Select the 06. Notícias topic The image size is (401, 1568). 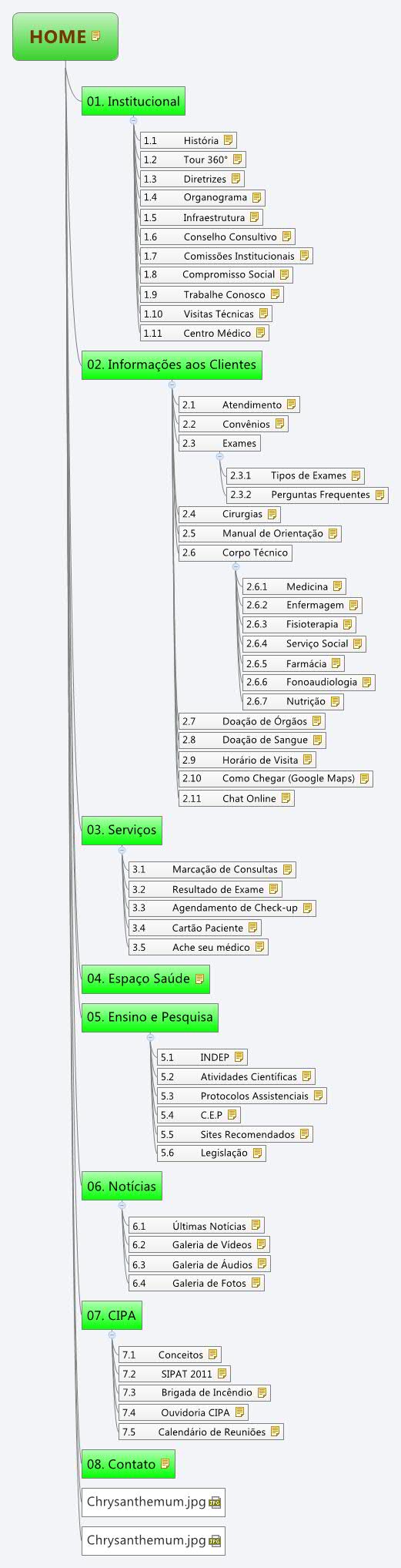(122, 1186)
